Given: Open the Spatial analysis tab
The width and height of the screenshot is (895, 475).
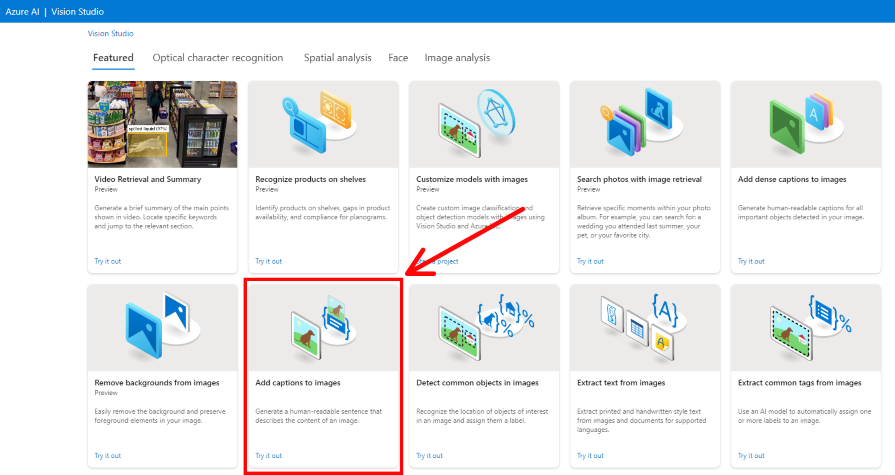Looking at the screenshot, I should click(337, 58).
